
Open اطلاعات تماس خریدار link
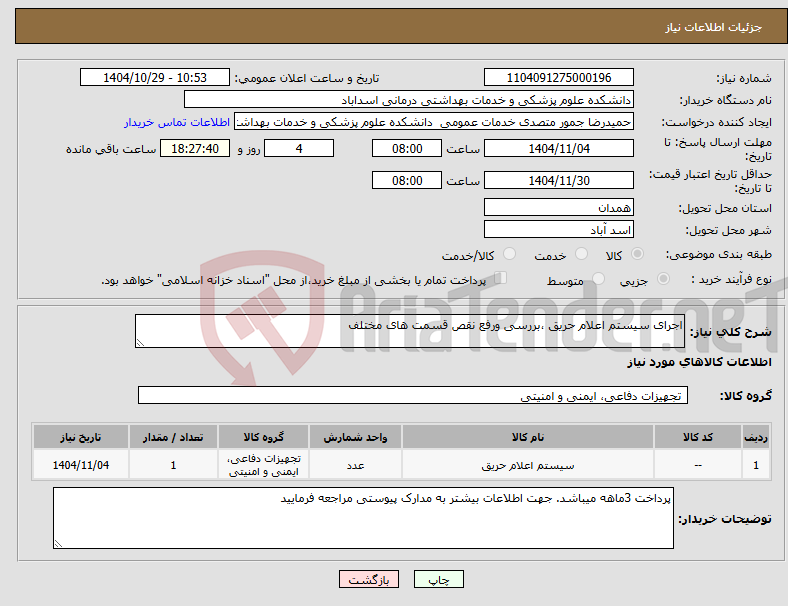tap(177, 122)
